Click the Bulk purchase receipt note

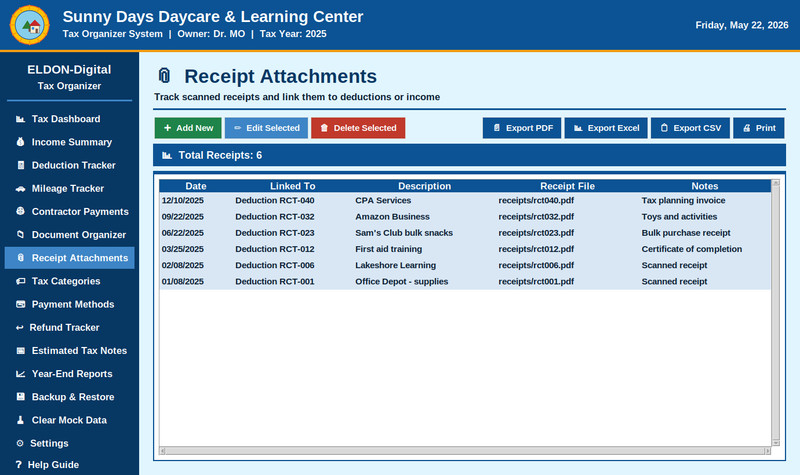(x=686, y=233)
